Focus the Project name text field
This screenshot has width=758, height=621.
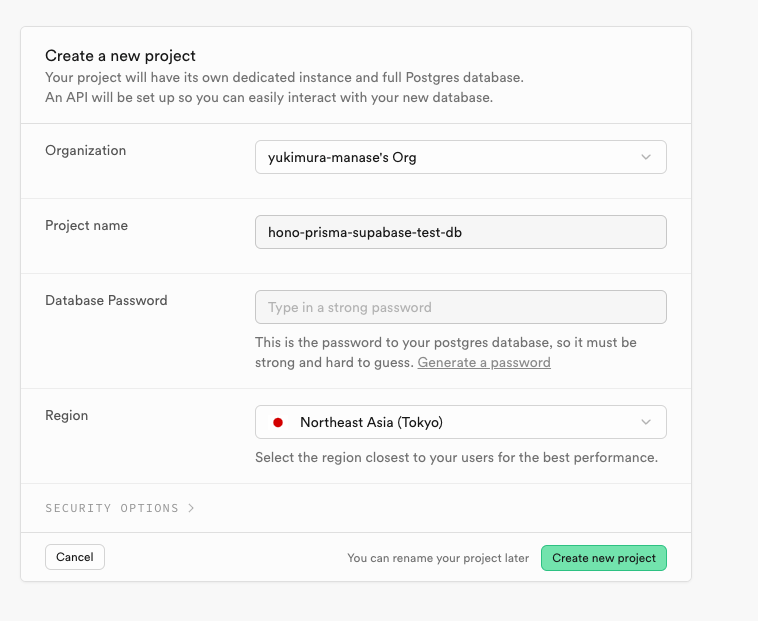click(461, 232)
